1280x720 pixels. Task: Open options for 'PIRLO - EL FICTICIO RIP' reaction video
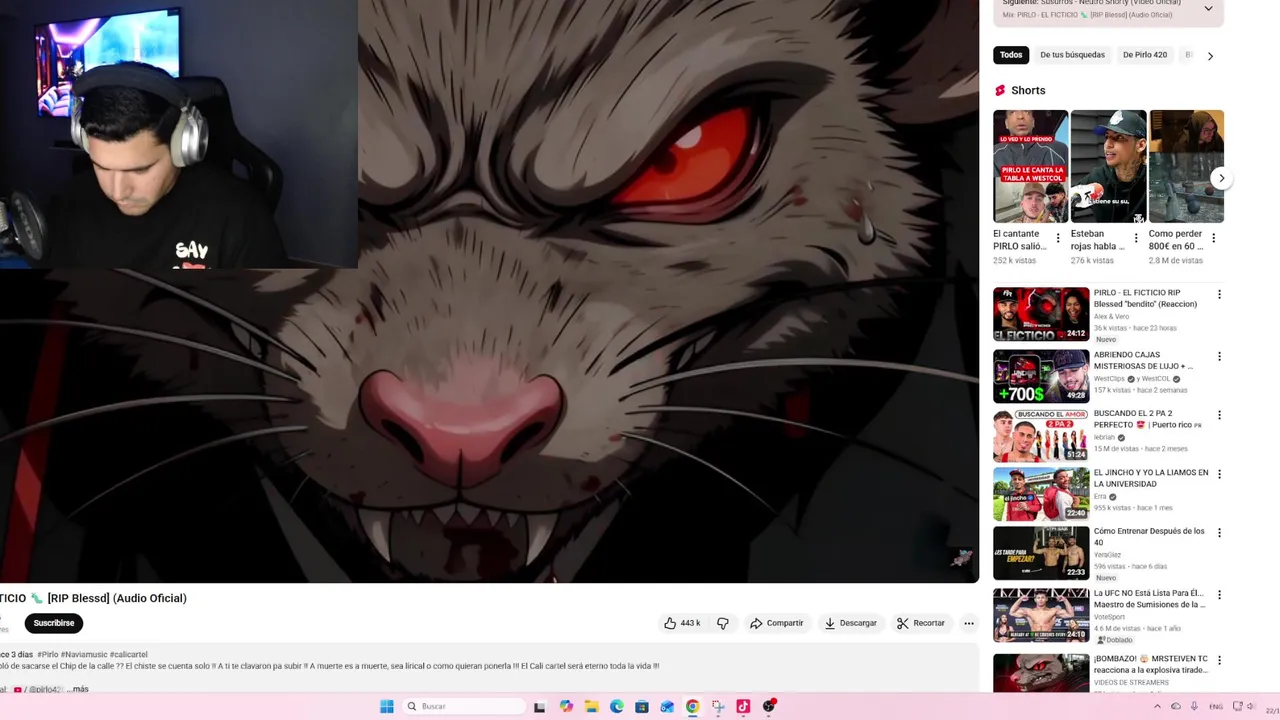1219,294
